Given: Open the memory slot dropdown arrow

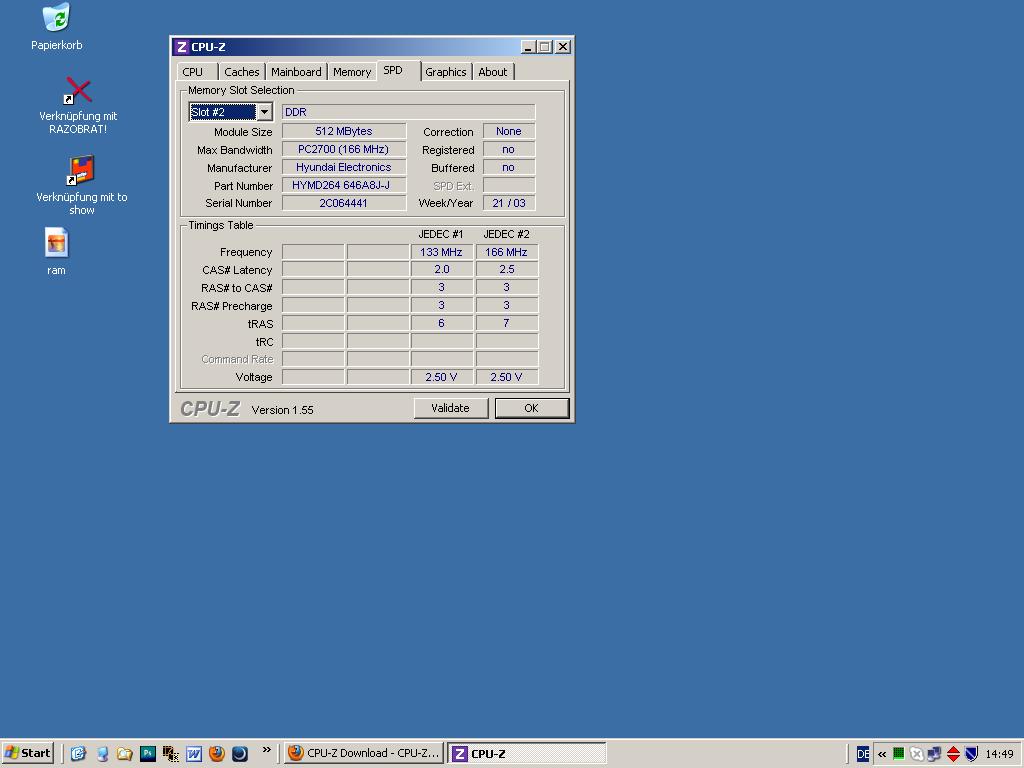Looking at the screenshot, I should point(264,112).
